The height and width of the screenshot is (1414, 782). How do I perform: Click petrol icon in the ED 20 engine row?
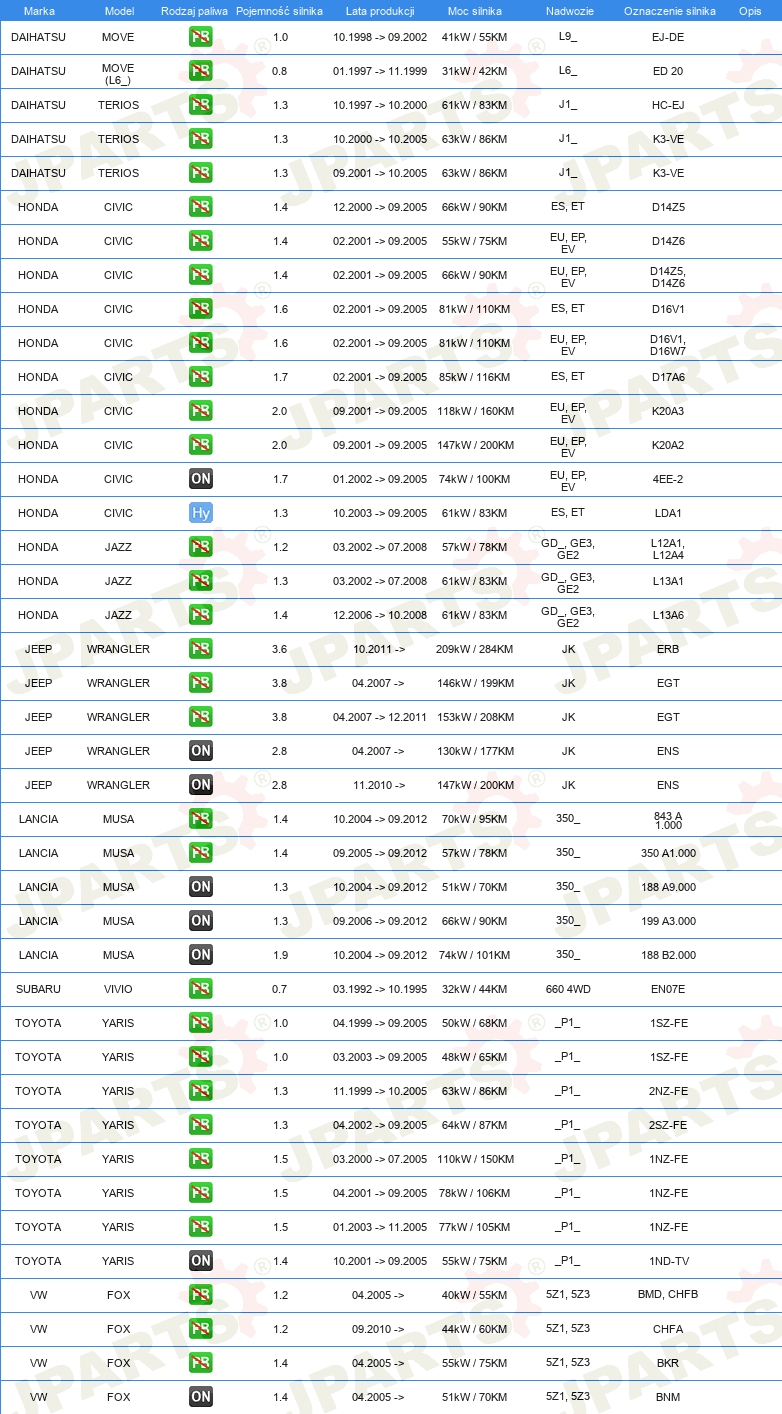tap(201, 71)
